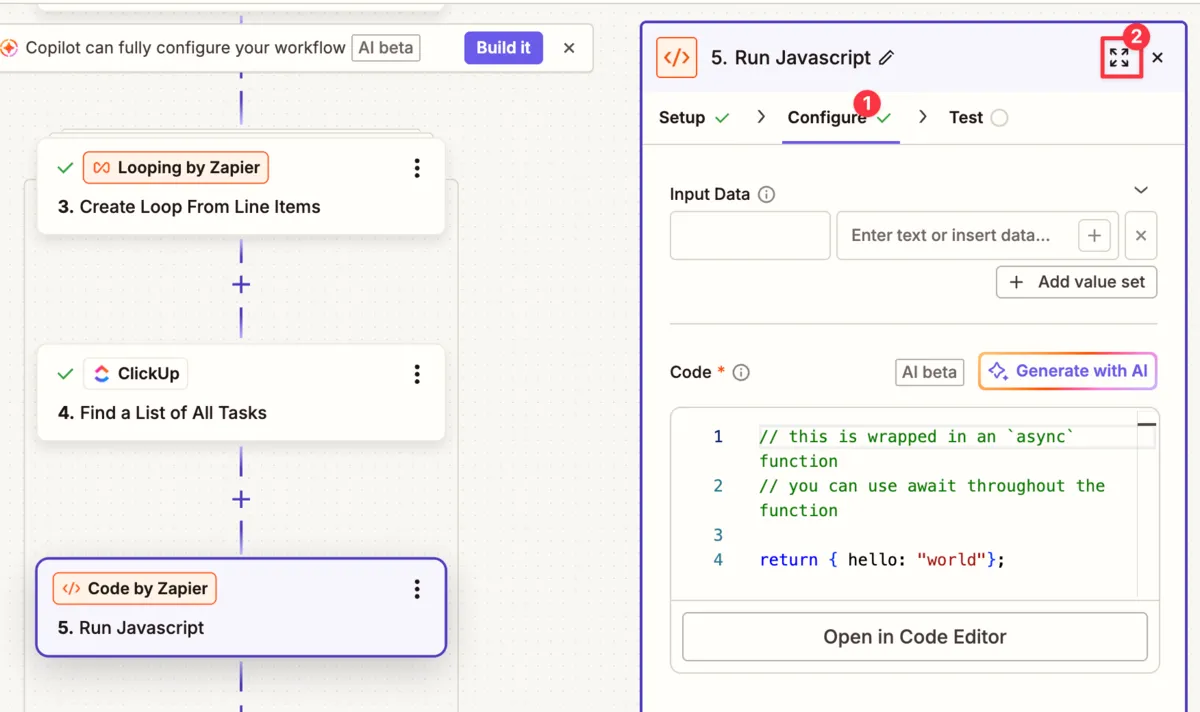
Task: Expand the Run Javascript panel to fullscreen
Action: [x=1121, y=57]
